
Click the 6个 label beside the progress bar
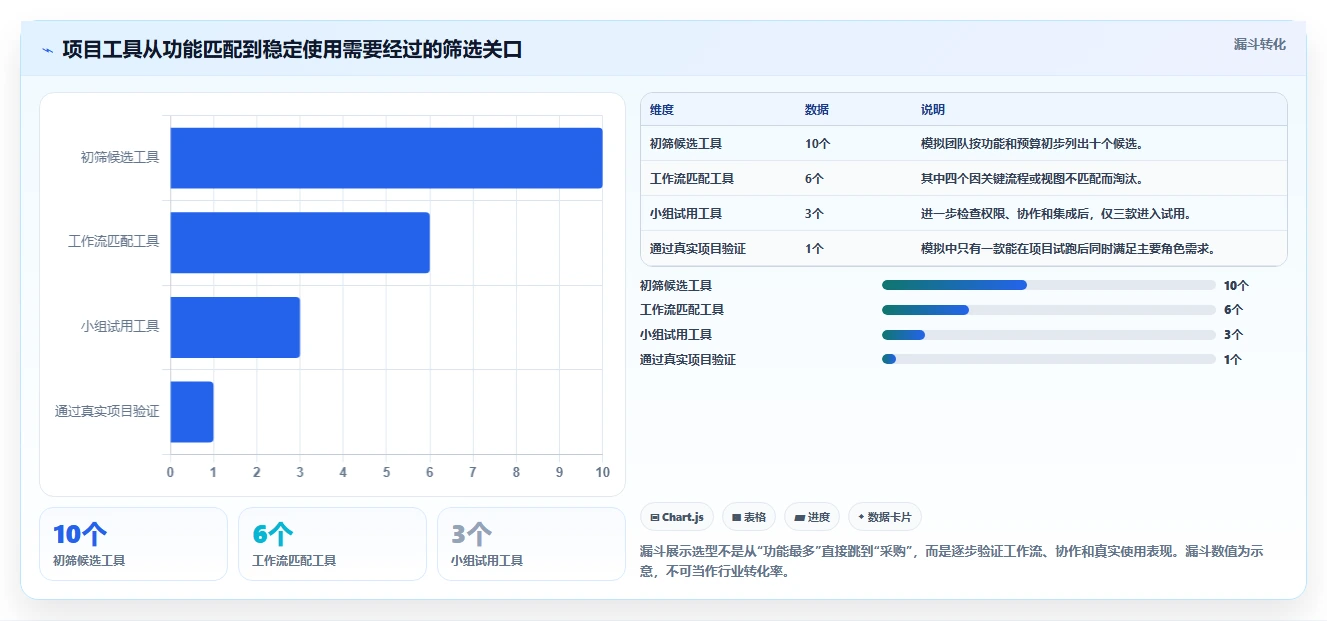click(1234, 310)
